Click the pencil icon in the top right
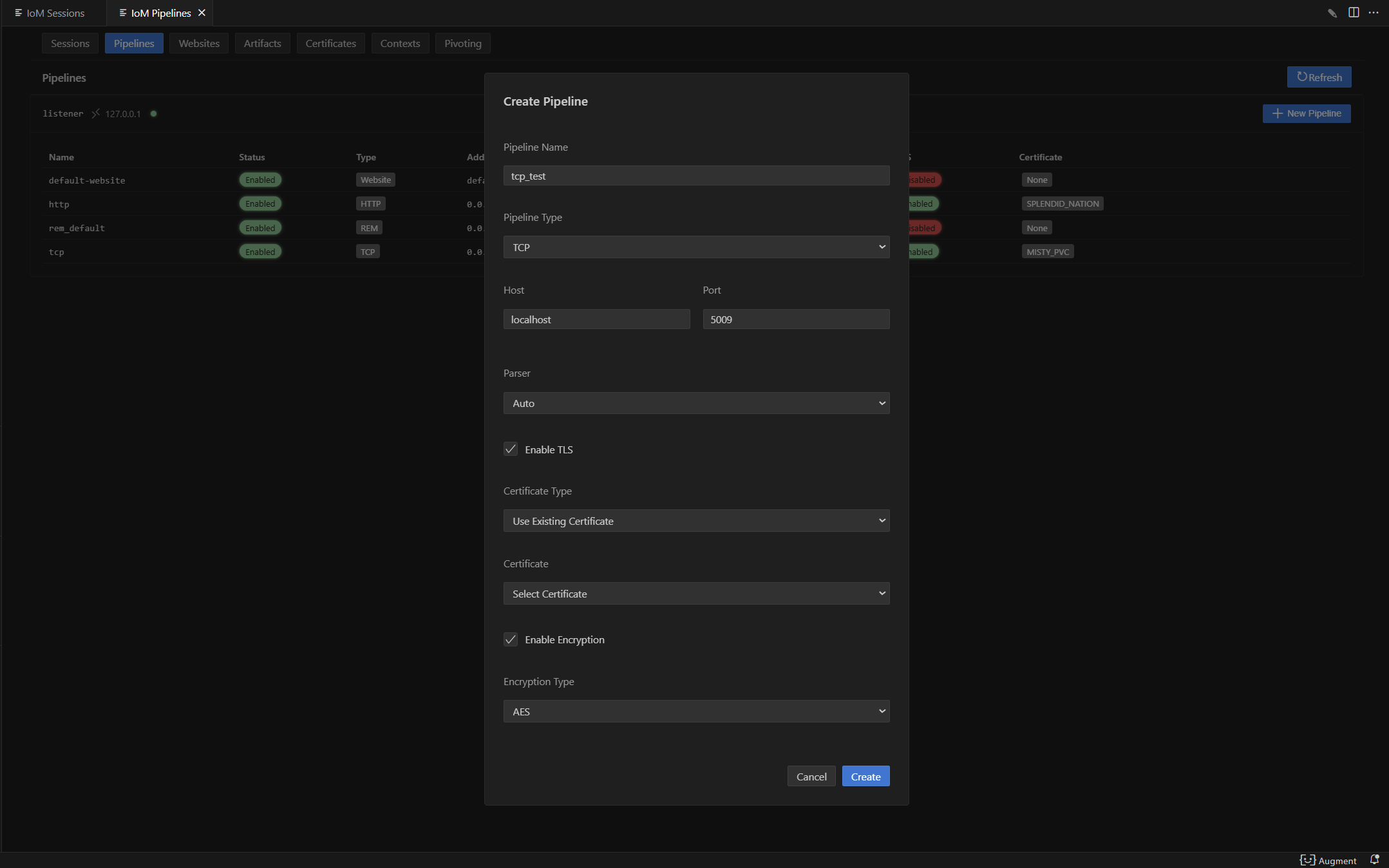This screenshot has height=868, width=1389. point(1332,13)
